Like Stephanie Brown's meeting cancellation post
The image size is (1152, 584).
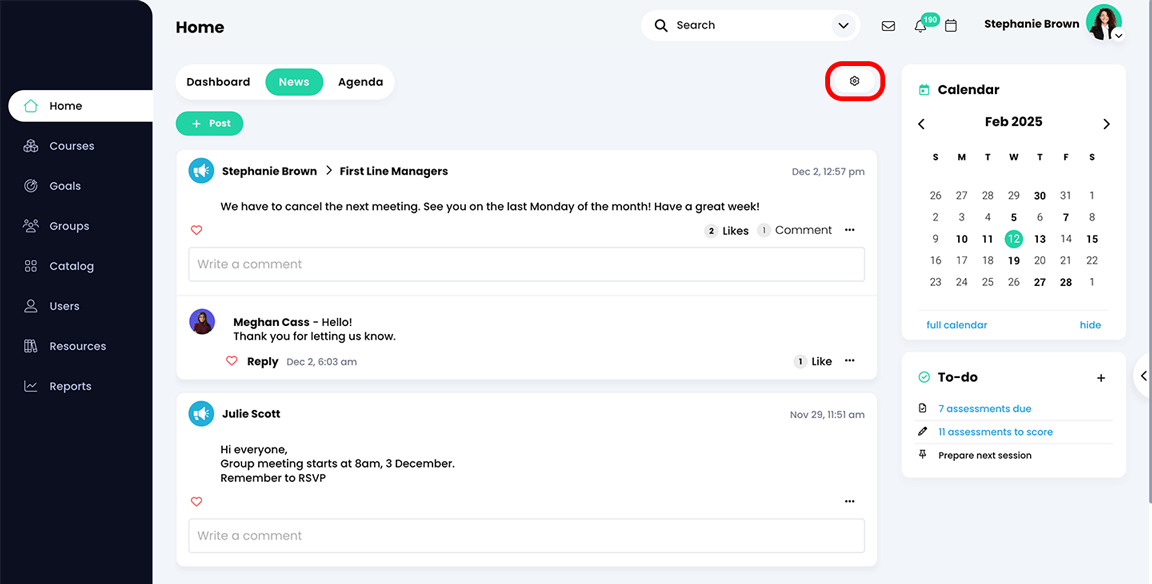[x=196, y=230]
